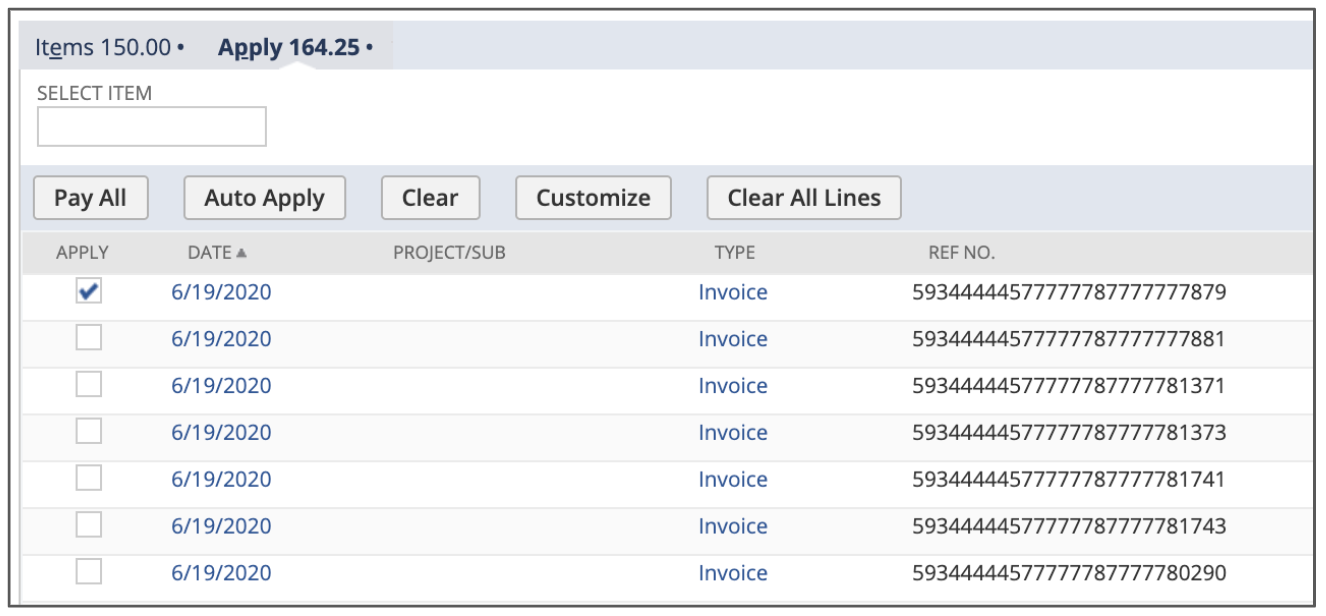Click the Auto Apply button
This screenshot has width=1326, height=616.
(x=264, y=198)
